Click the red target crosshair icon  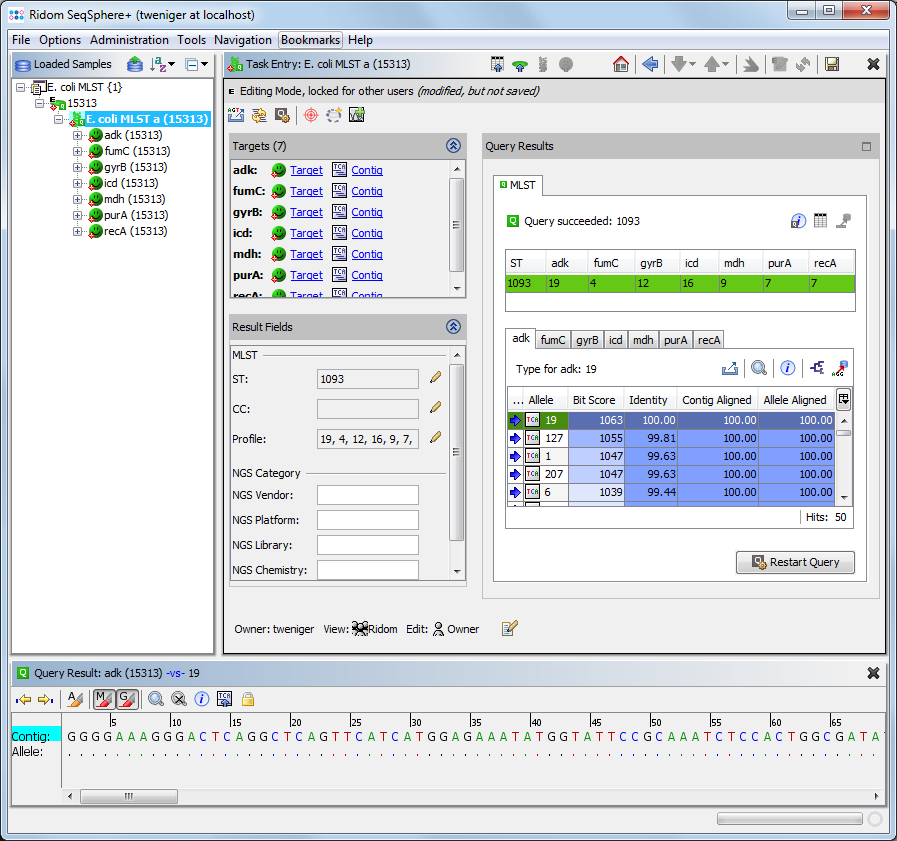[x=310, y=115]
